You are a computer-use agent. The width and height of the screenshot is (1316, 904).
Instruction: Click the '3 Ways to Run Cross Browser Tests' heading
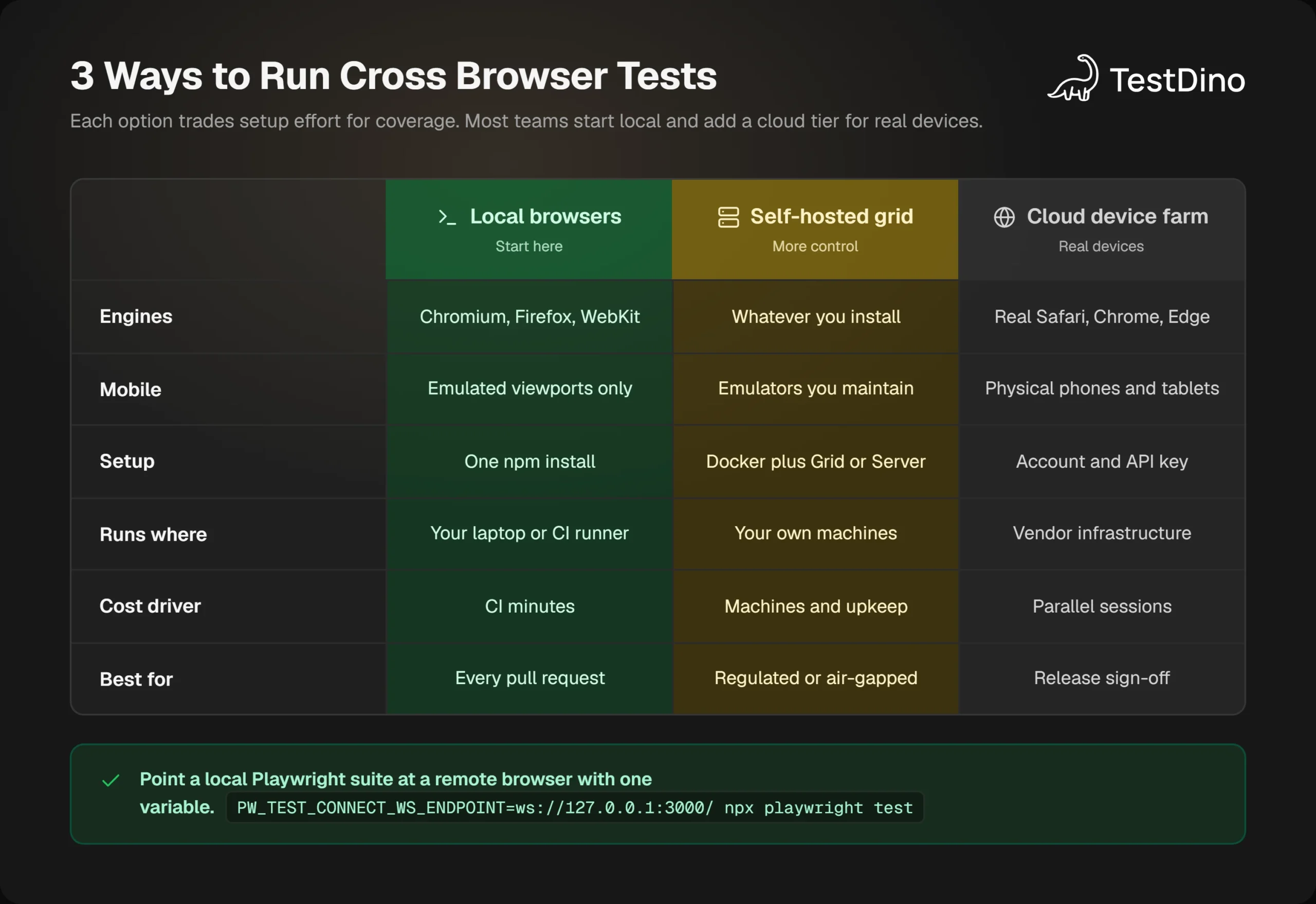394,76
